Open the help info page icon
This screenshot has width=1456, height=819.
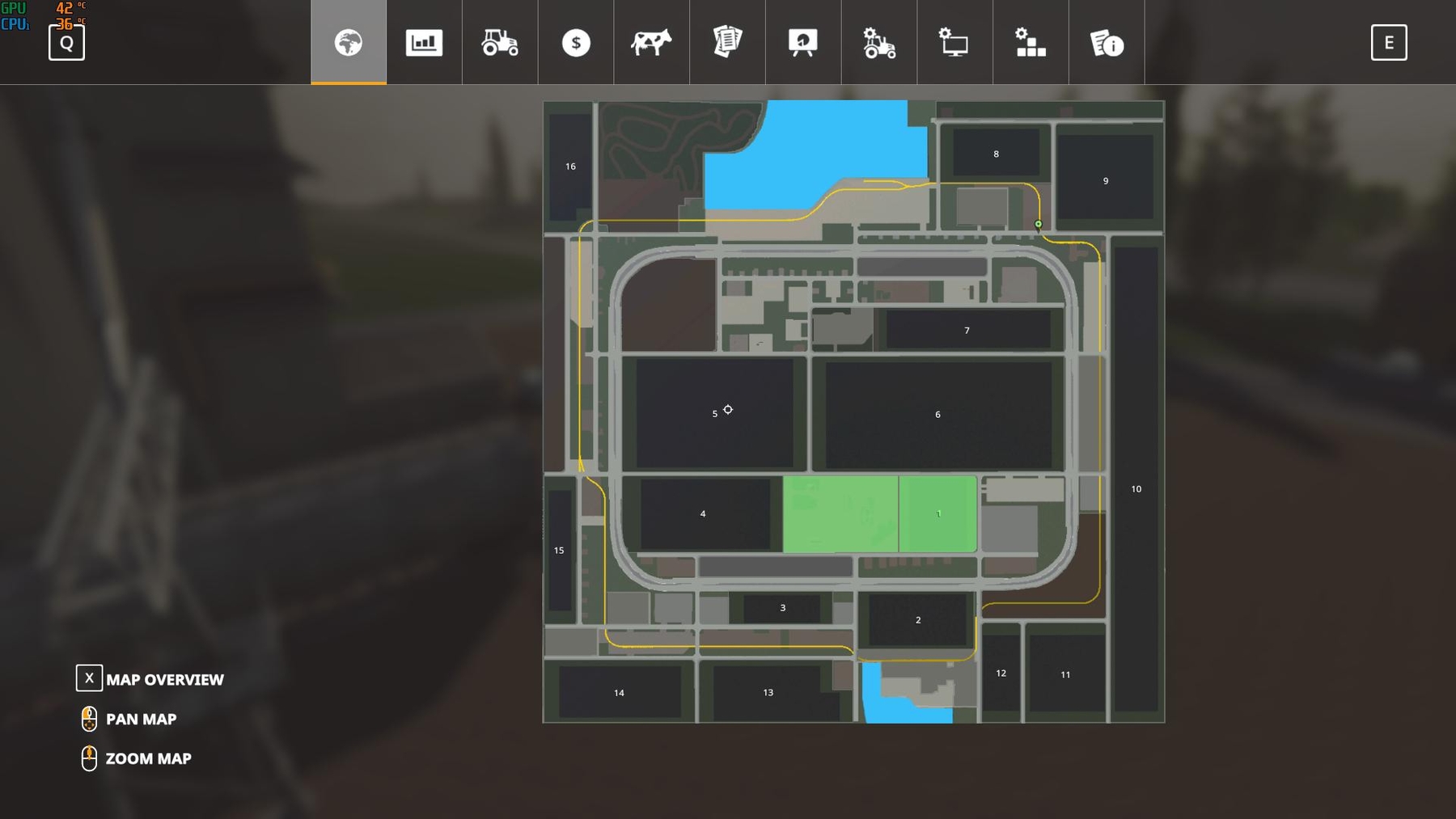coord(1107,42)
